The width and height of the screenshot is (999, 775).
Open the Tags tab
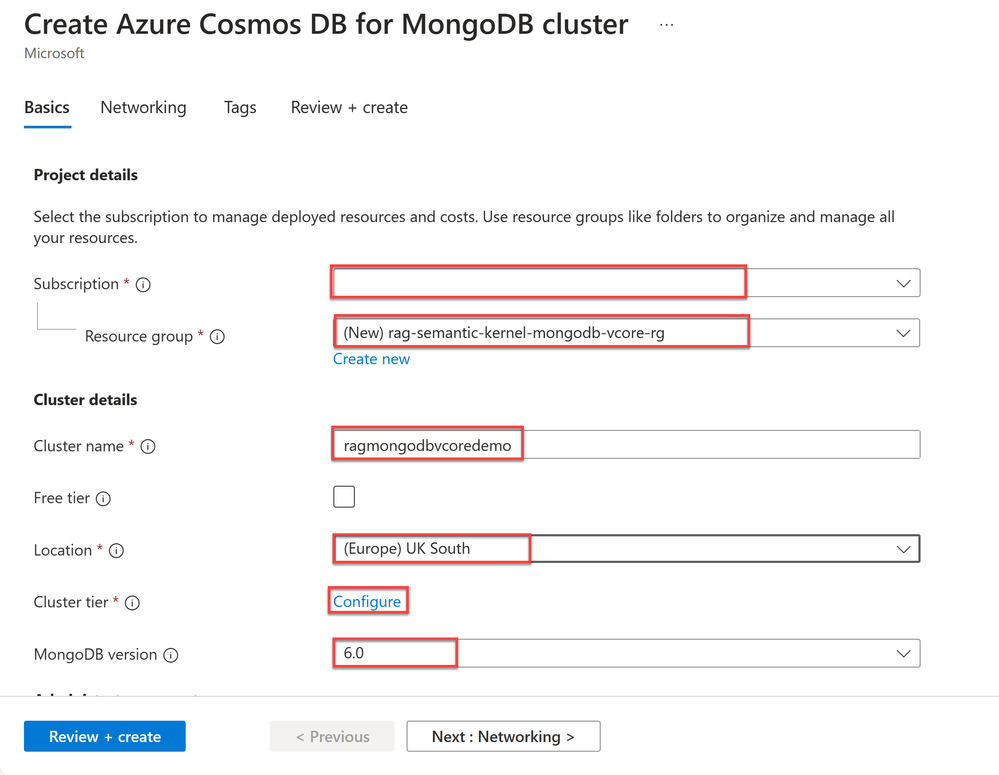click(x=240, y=108)
